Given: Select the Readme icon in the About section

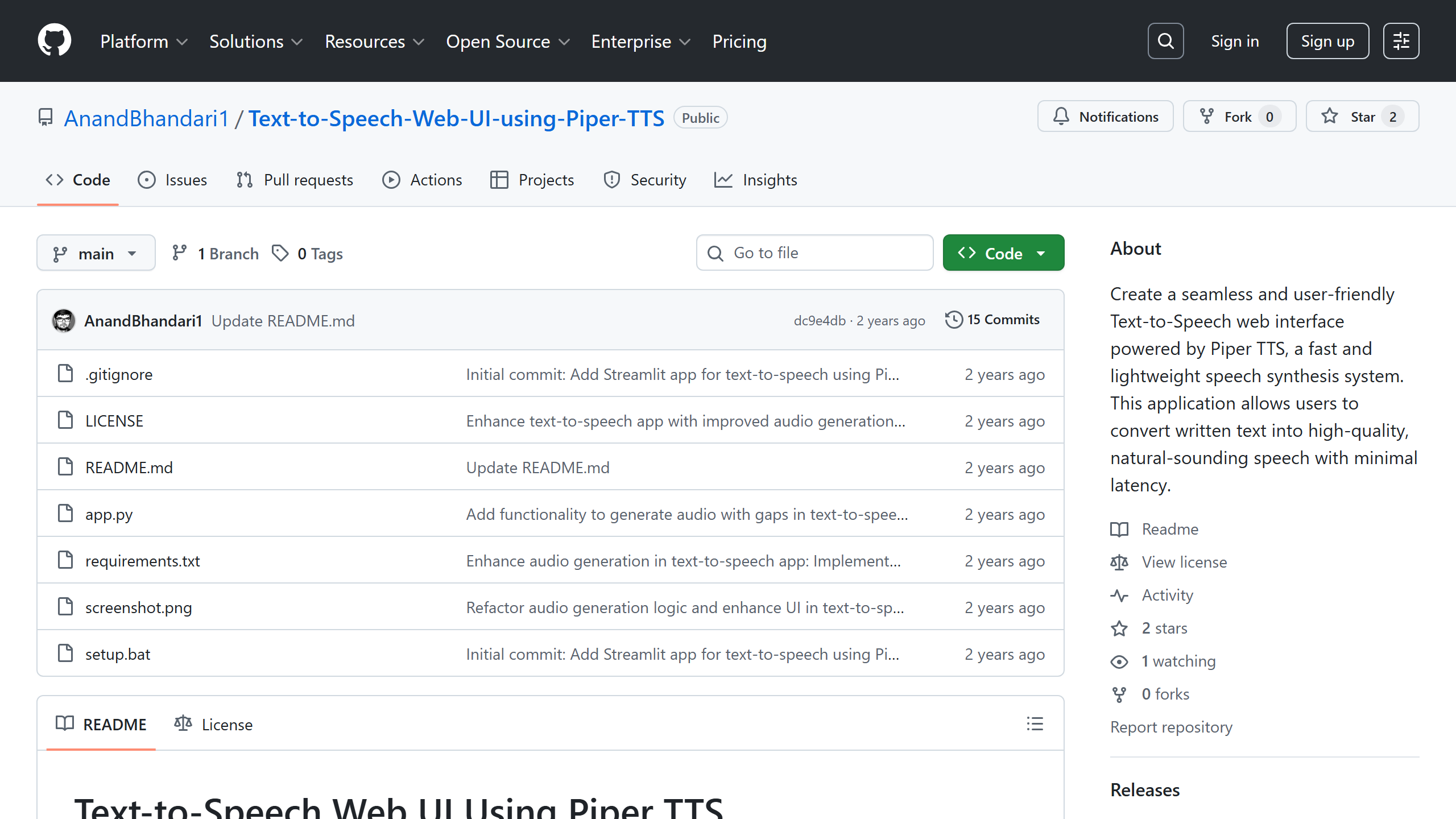Looking at the screenshot, I should point(1119,529).
